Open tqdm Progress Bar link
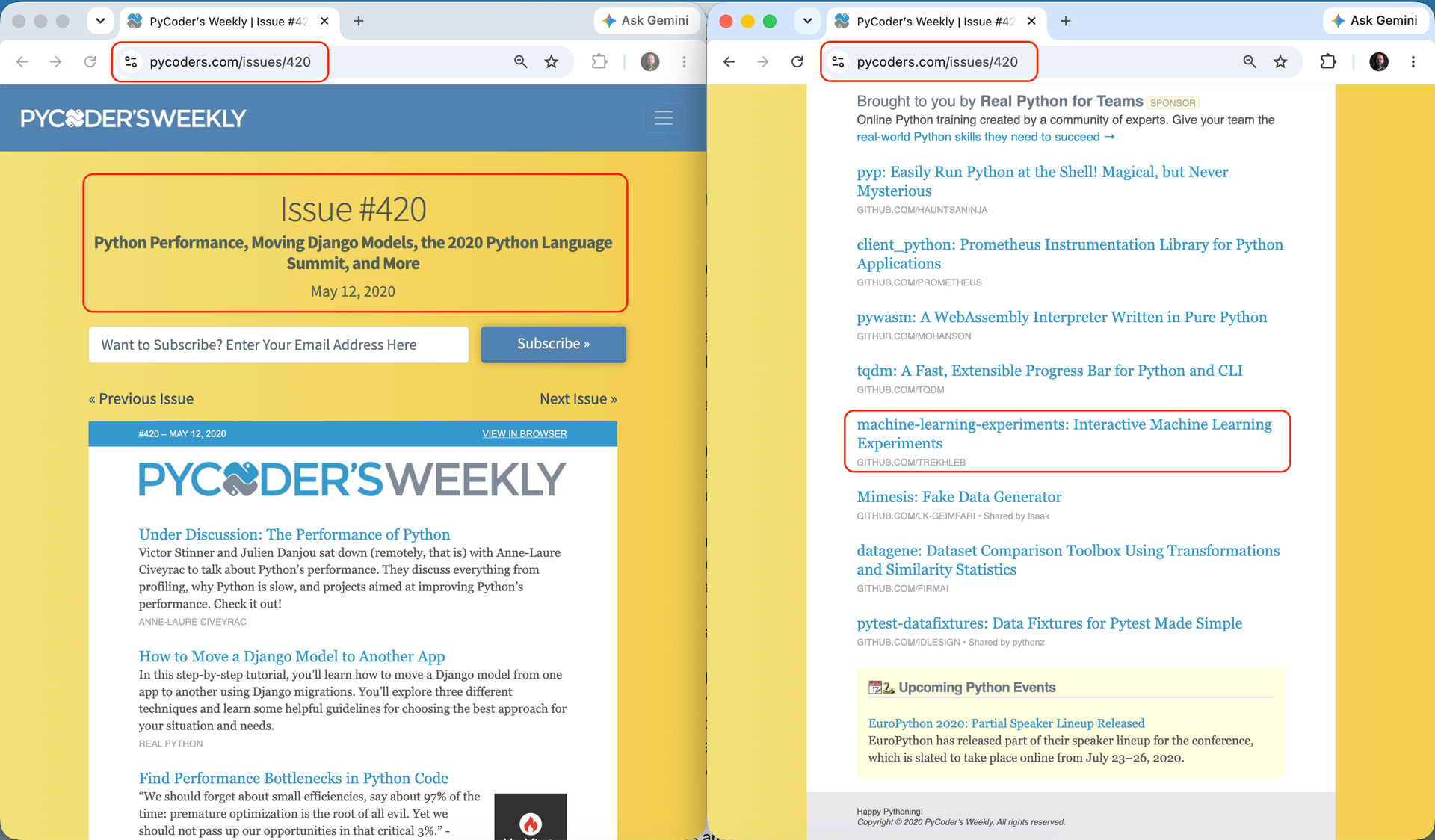 point(1049,371)
